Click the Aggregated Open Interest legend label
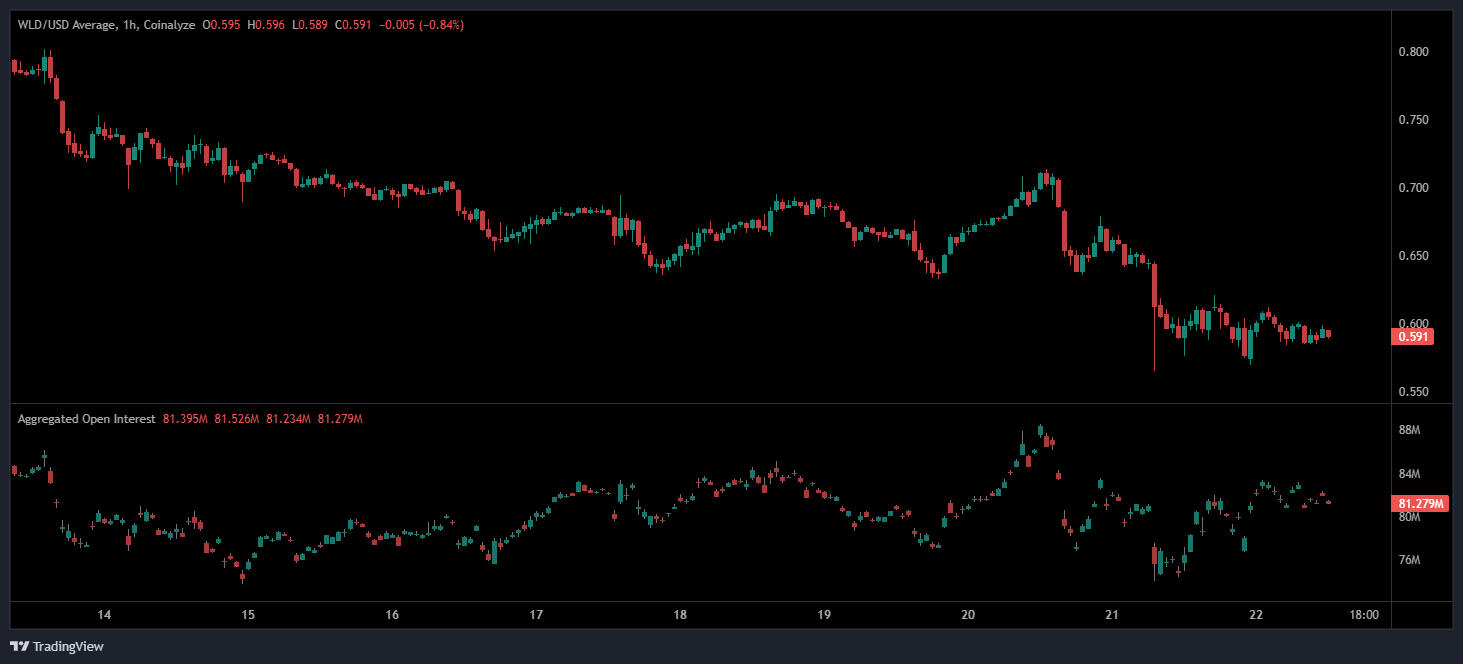The image size is (1463, 664). click(x=86, y=419)
